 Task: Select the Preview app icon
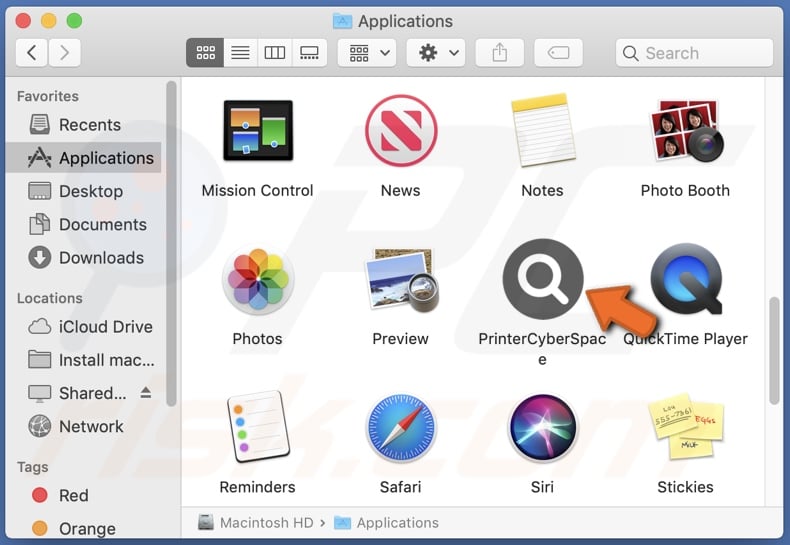(x=402, y=279)
